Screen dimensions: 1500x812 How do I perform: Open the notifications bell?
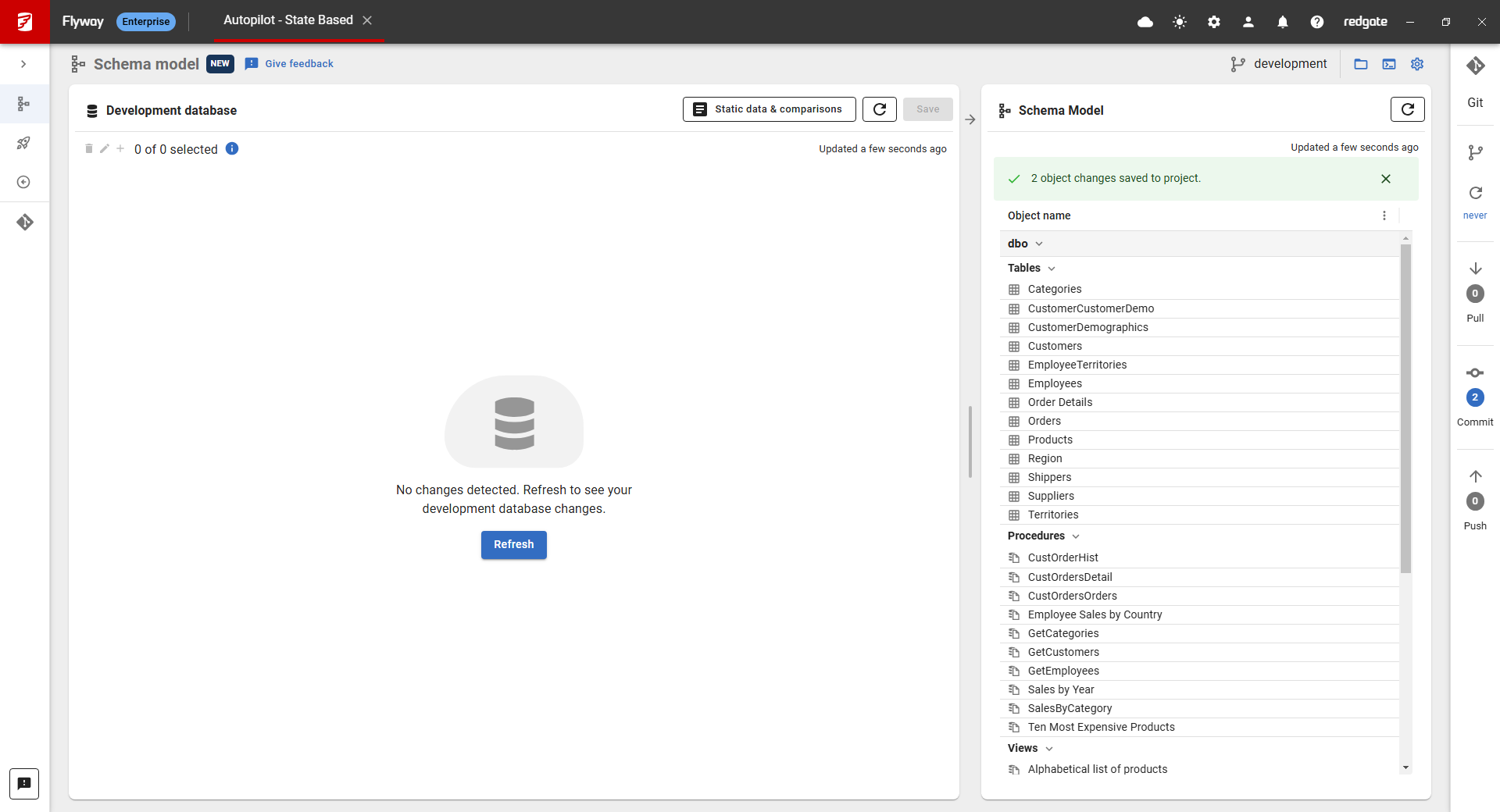(1283, 22)
